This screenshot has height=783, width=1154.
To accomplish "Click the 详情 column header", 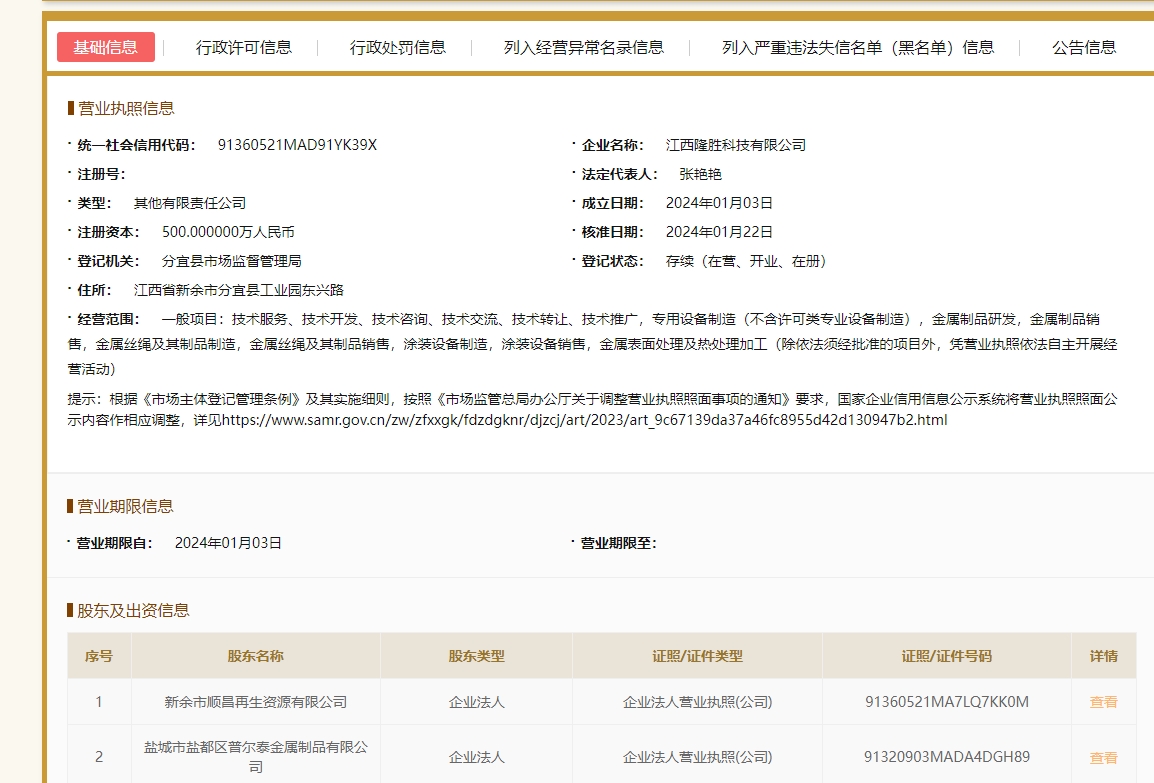I will tap(1103, 656).
